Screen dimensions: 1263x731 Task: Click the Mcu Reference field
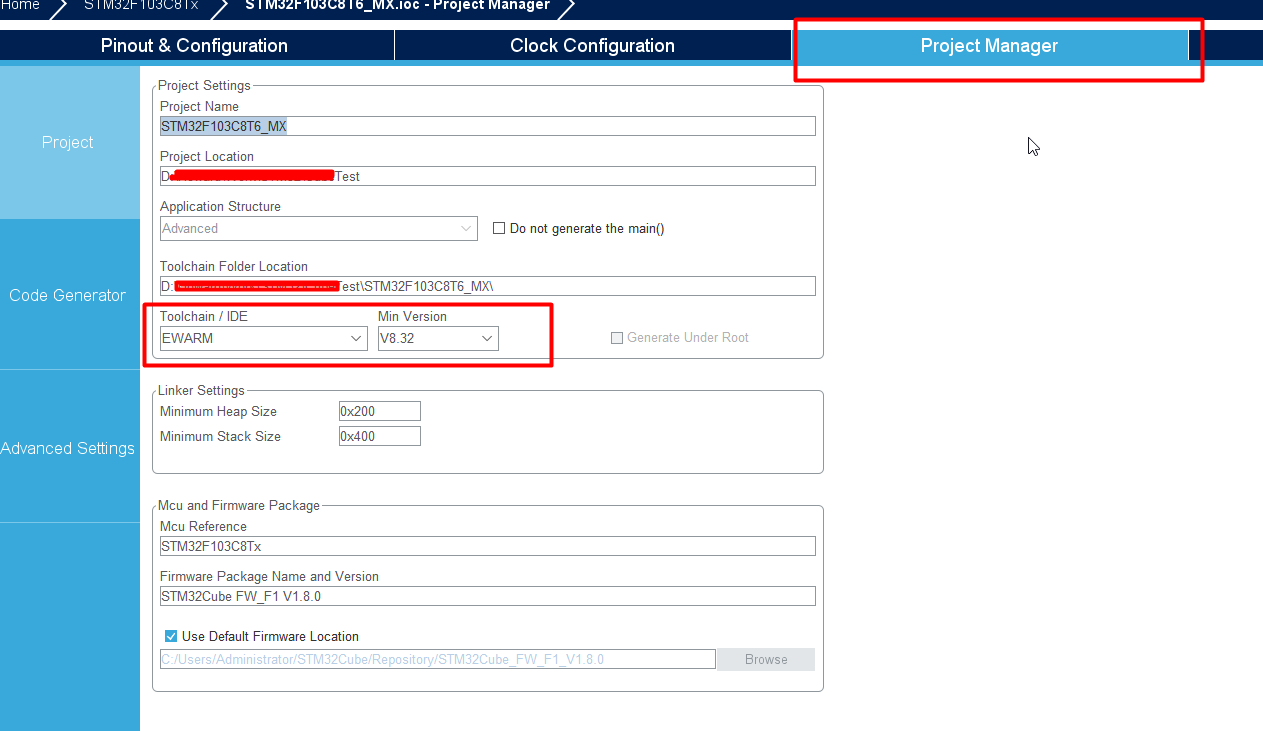click(x=488, y=546)
